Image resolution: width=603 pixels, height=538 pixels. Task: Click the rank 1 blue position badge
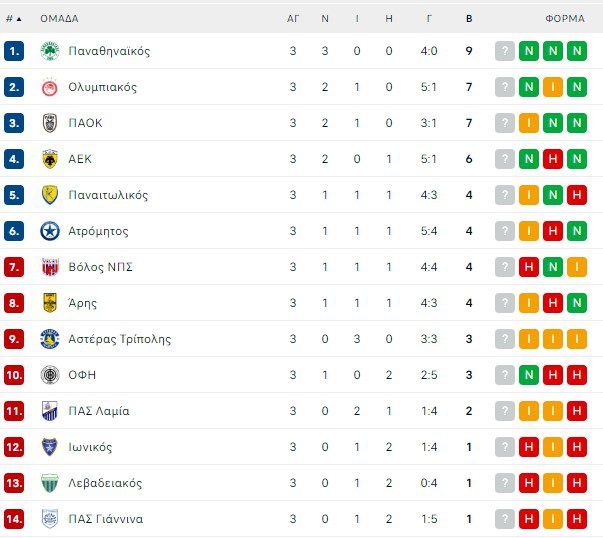point(14,51)
